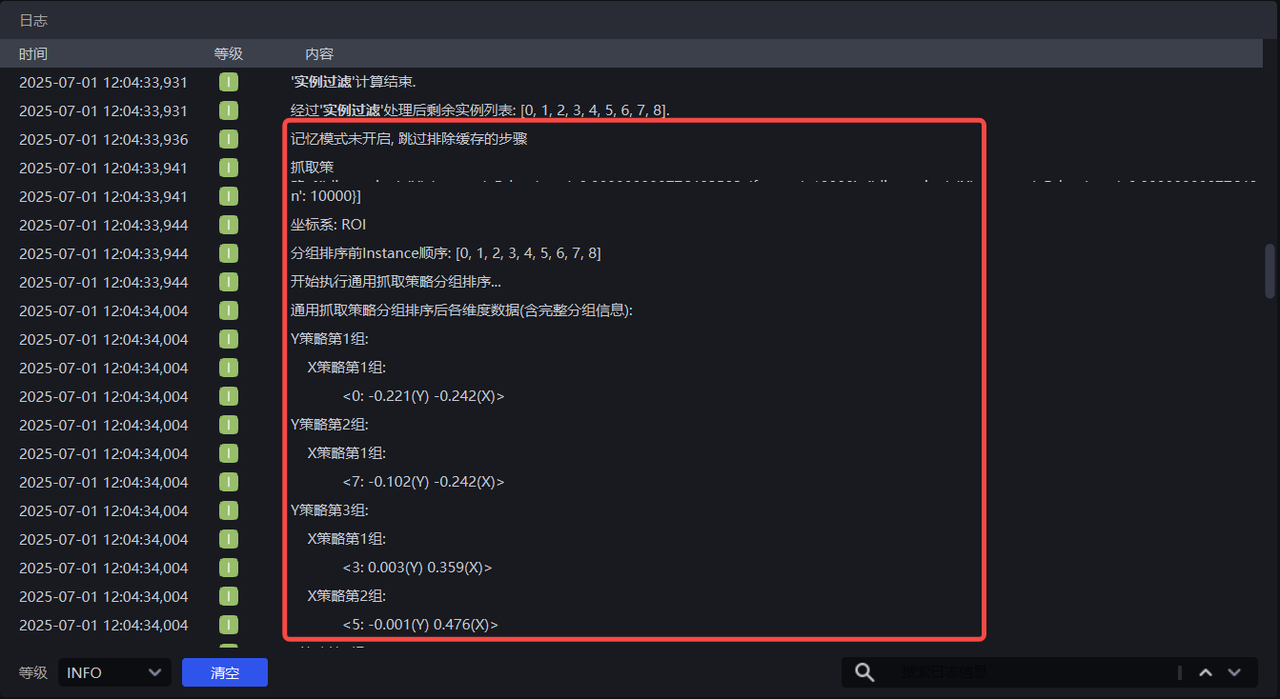Click INFO level icon on '坐标系: ROI' row

coord(229,225)
